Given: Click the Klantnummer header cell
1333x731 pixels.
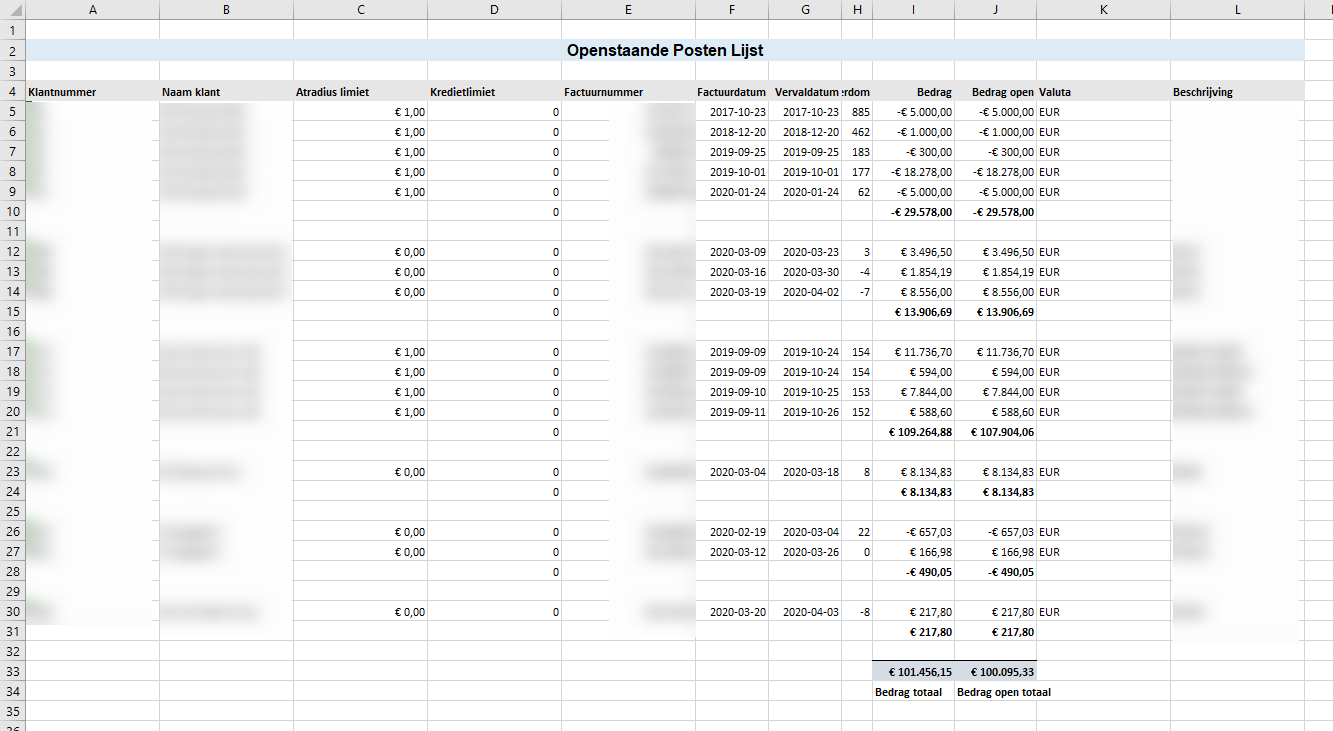Looking at the screenshot, I should (x=93, y=91).
